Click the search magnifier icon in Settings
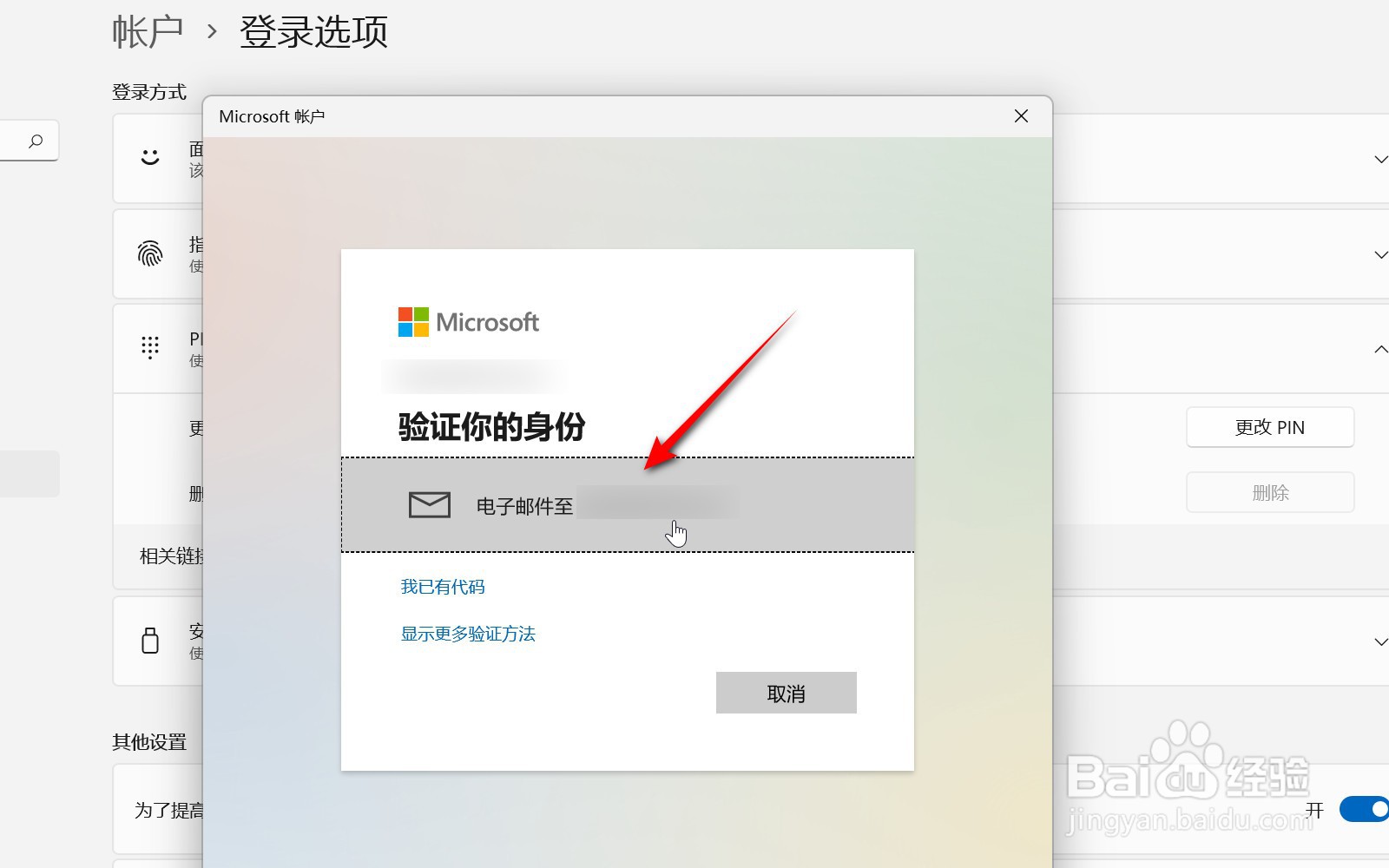The image size is (1389, 868). click(x=36, y=141)
